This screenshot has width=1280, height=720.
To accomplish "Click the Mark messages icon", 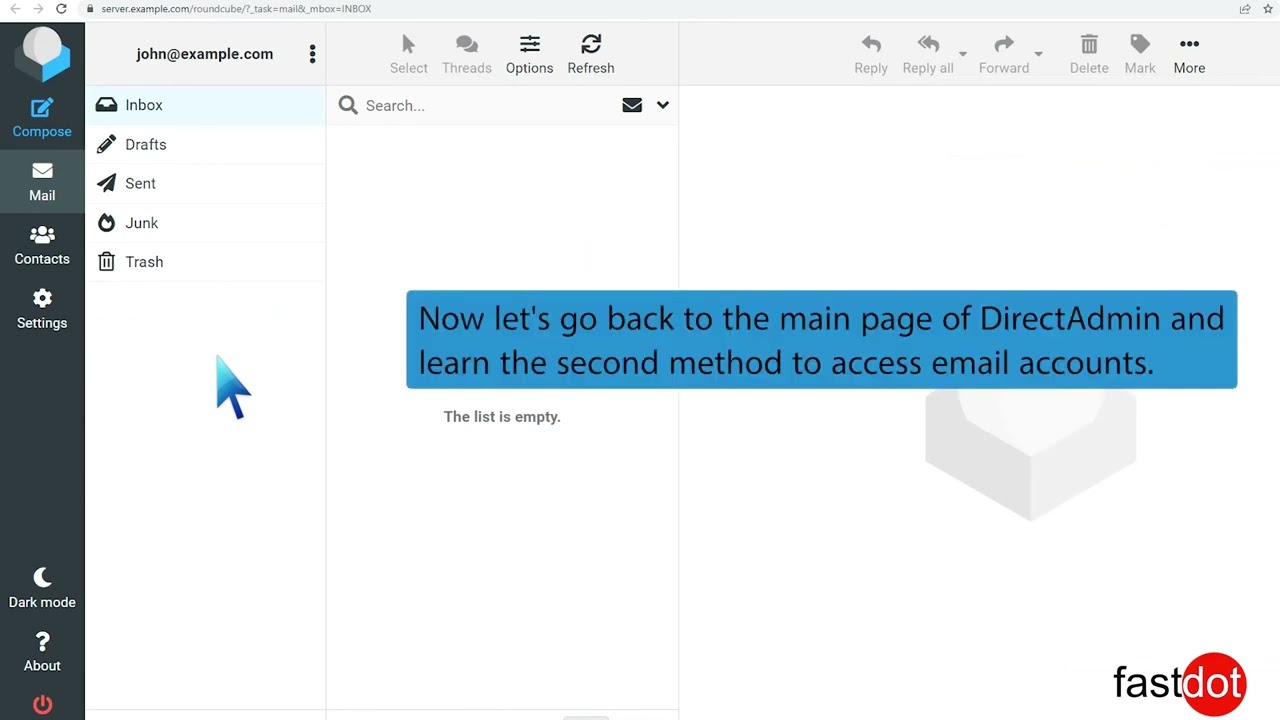I will pyautogui.click(x=1140, y=53).
